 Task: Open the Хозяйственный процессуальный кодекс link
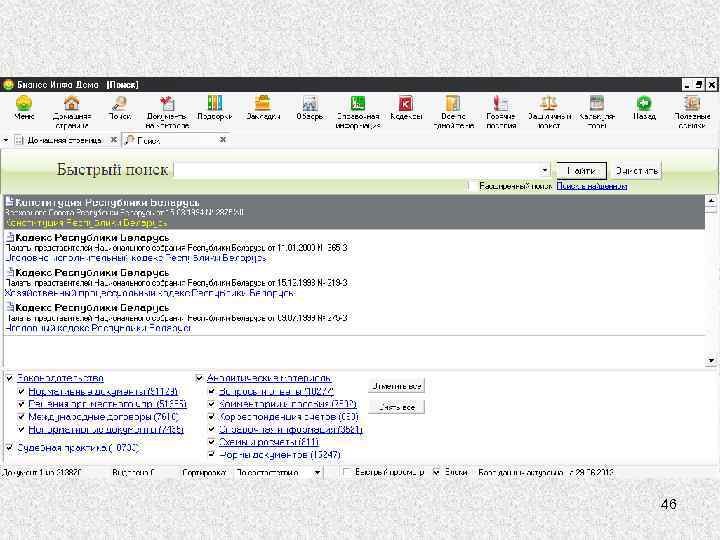150,293
